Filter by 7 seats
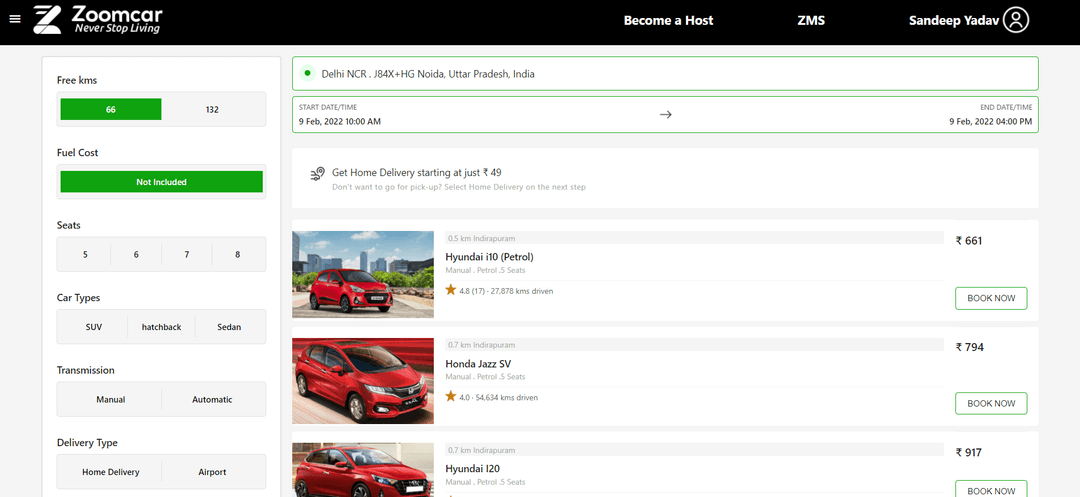The image size is (1080, 497). 187,255
